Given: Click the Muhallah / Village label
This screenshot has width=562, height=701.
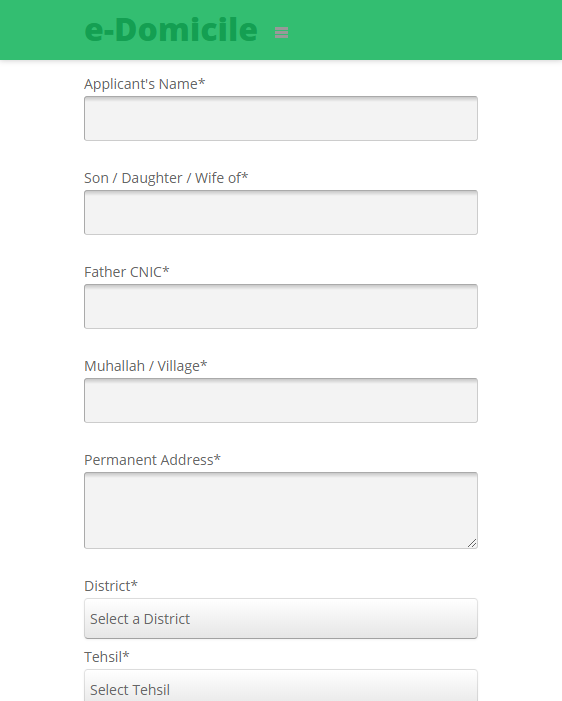Looking at the screenshot, I should click(145, 366).
